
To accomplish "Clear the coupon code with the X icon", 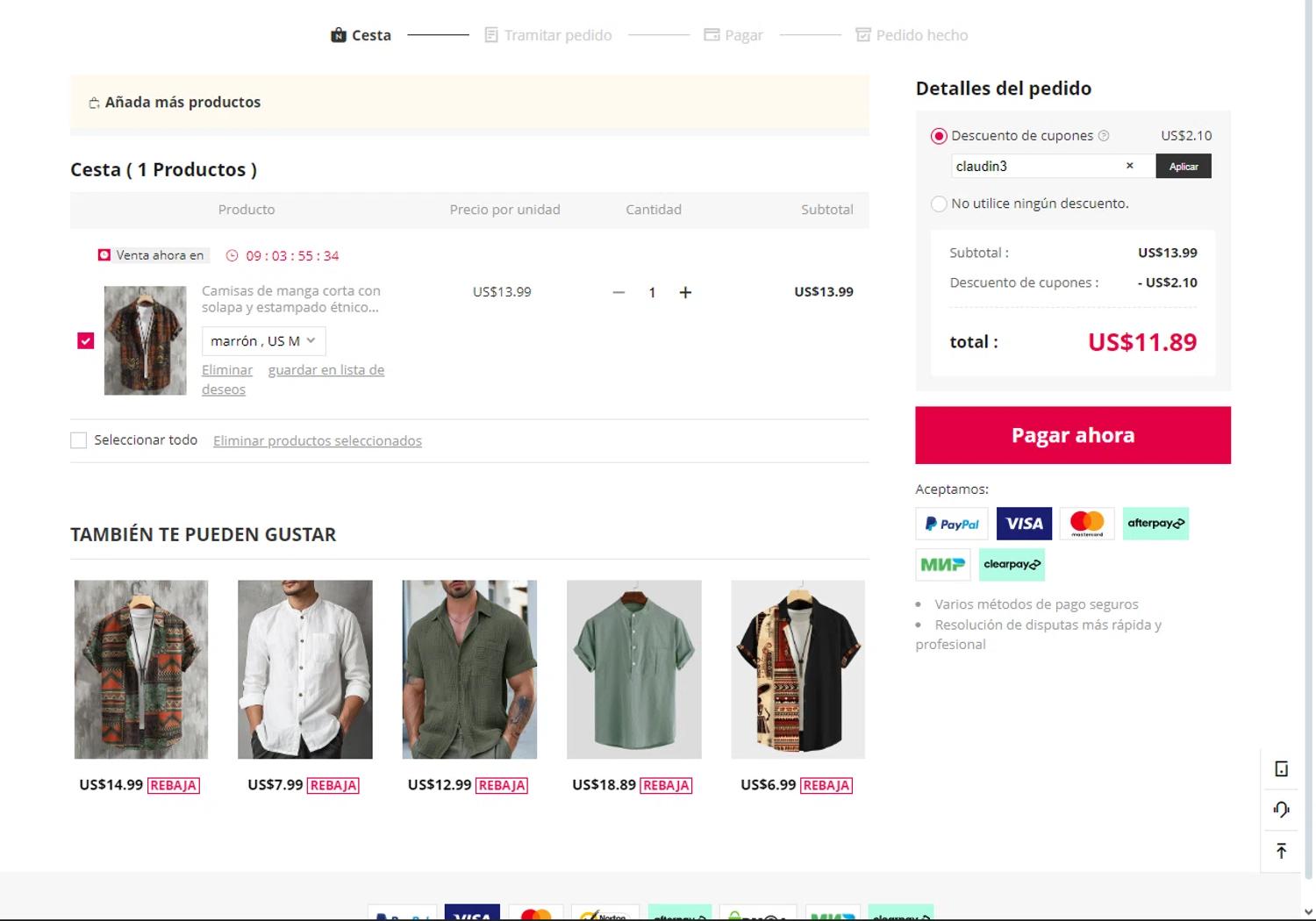I will point(1129,166).
